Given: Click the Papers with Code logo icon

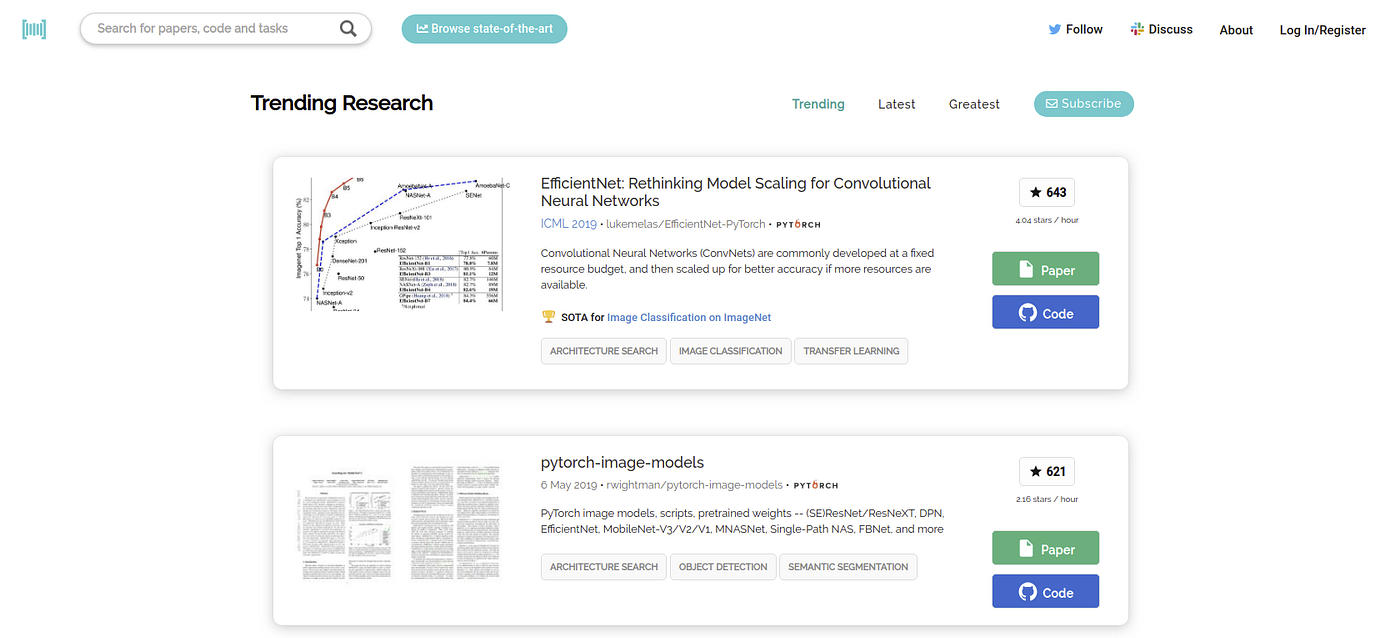Looking at the screenshot, I should pos(34,29).
